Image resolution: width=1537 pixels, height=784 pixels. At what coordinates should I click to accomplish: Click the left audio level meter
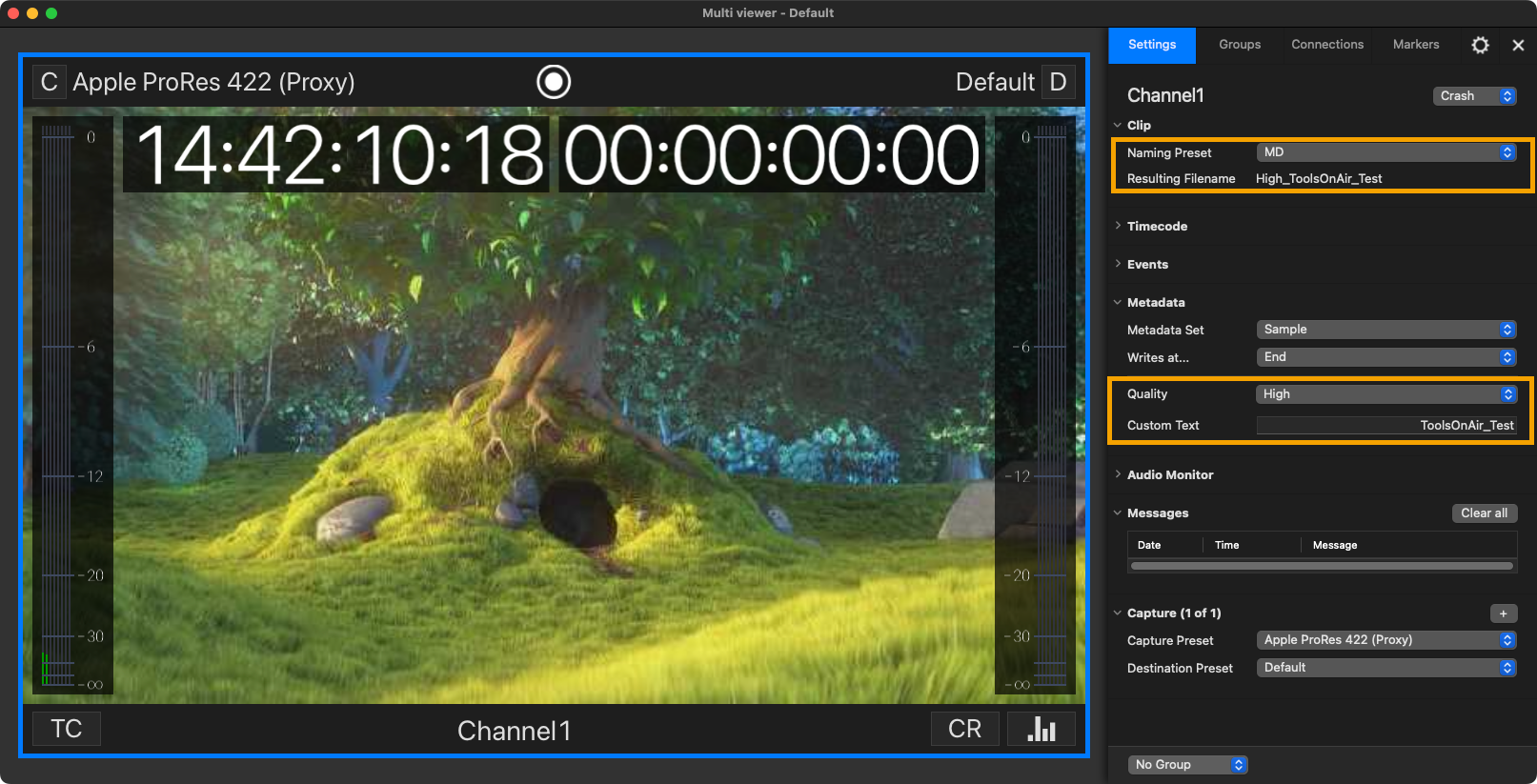tap(73, 405)
